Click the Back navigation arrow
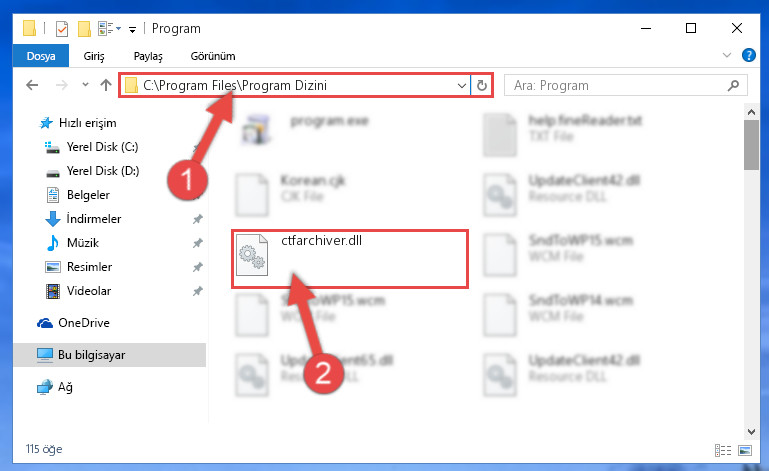This screenshot has height=471, width=769. [32, 85]
